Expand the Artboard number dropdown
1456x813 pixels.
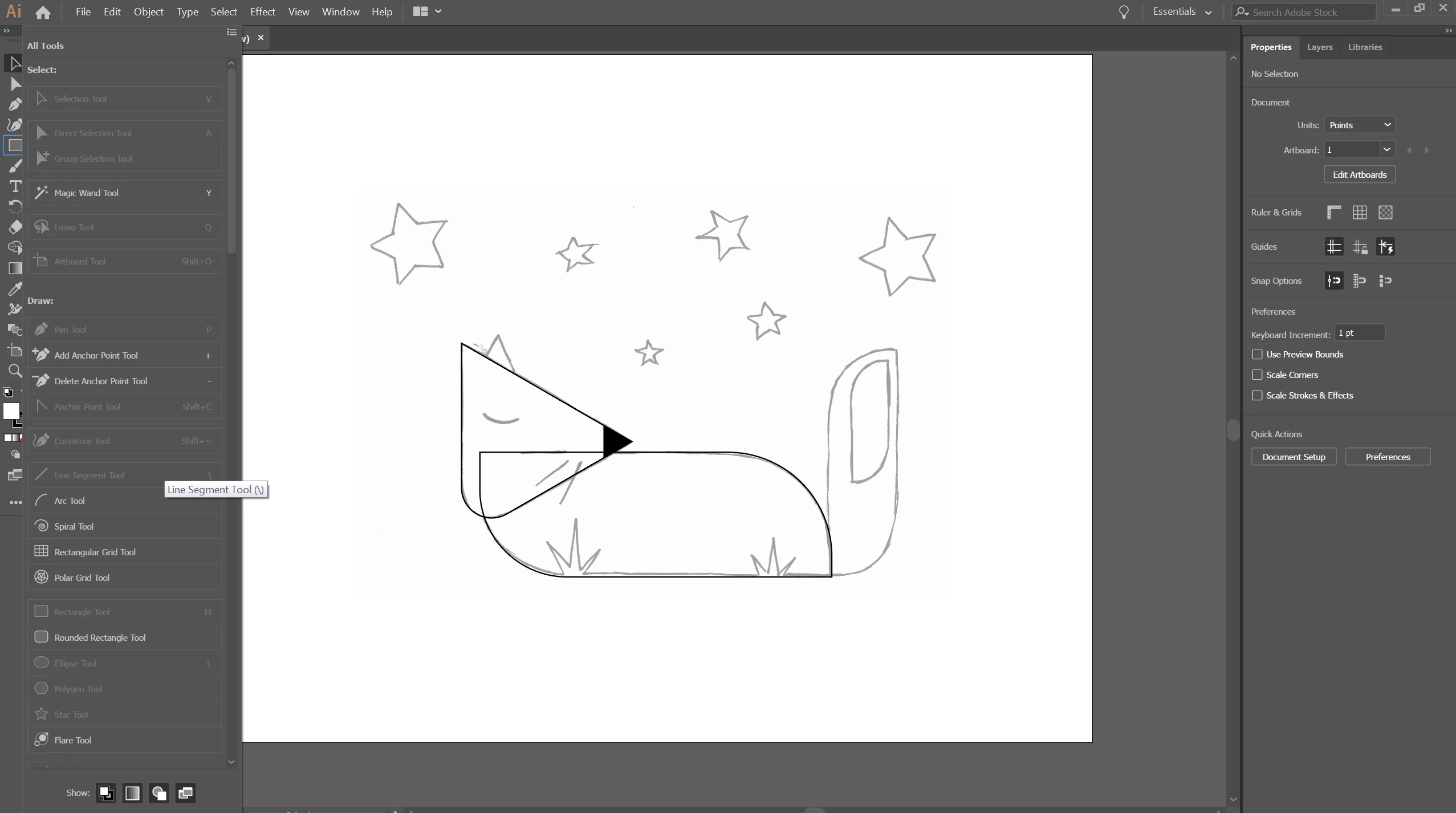tap(1386, 149)
